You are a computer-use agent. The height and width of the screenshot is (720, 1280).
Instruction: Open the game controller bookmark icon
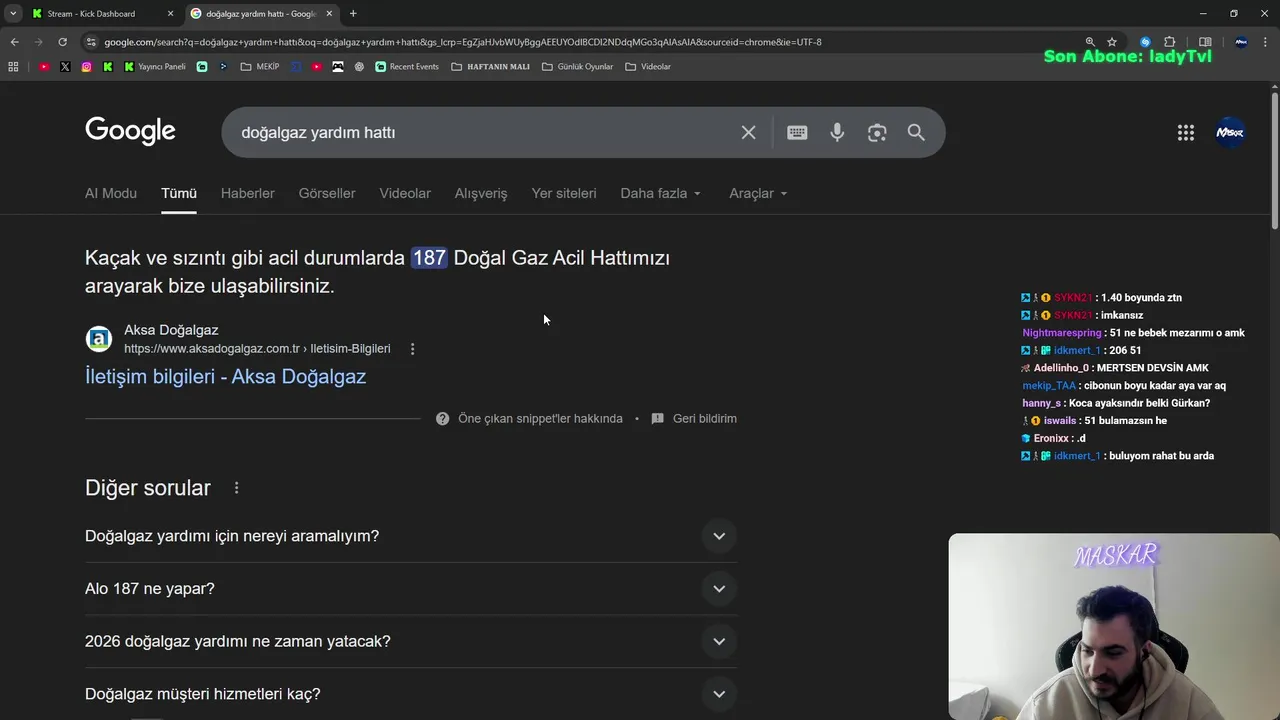[338, 67]
